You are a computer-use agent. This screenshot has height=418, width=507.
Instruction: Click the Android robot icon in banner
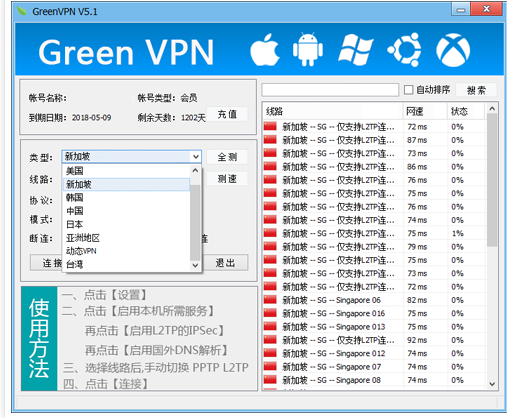(308, 49)
